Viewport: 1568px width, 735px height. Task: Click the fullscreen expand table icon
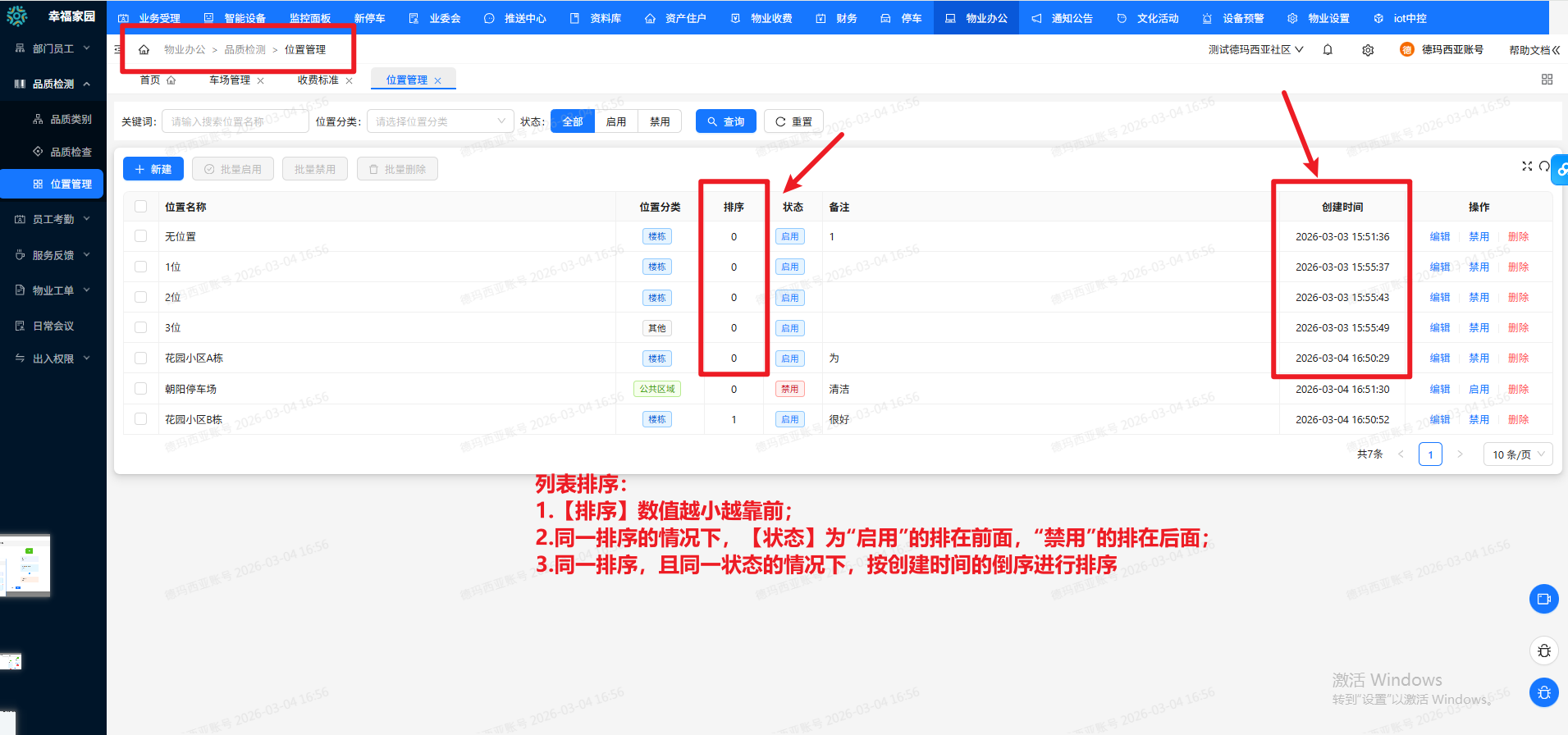click(1527, 166)
